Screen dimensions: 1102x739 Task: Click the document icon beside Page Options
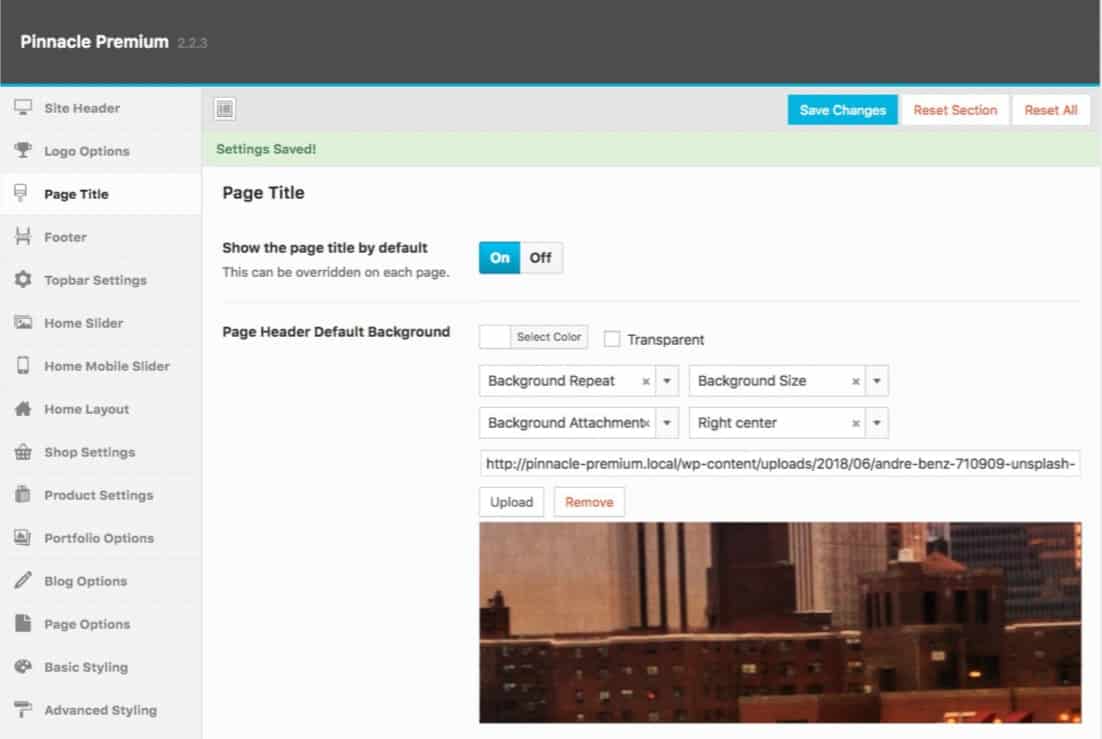tap(23, 623)
